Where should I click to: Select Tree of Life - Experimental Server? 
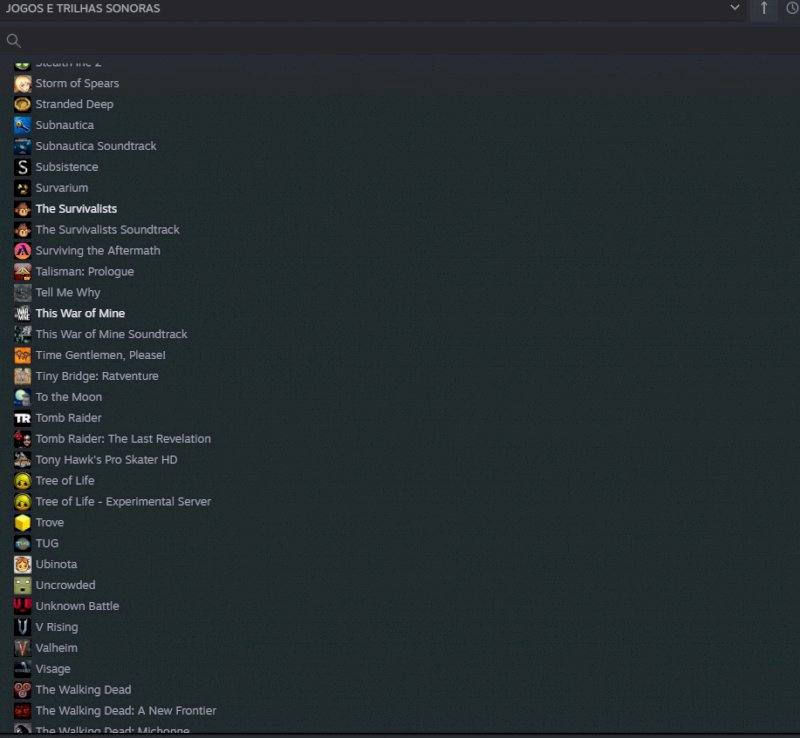point(123,502)
